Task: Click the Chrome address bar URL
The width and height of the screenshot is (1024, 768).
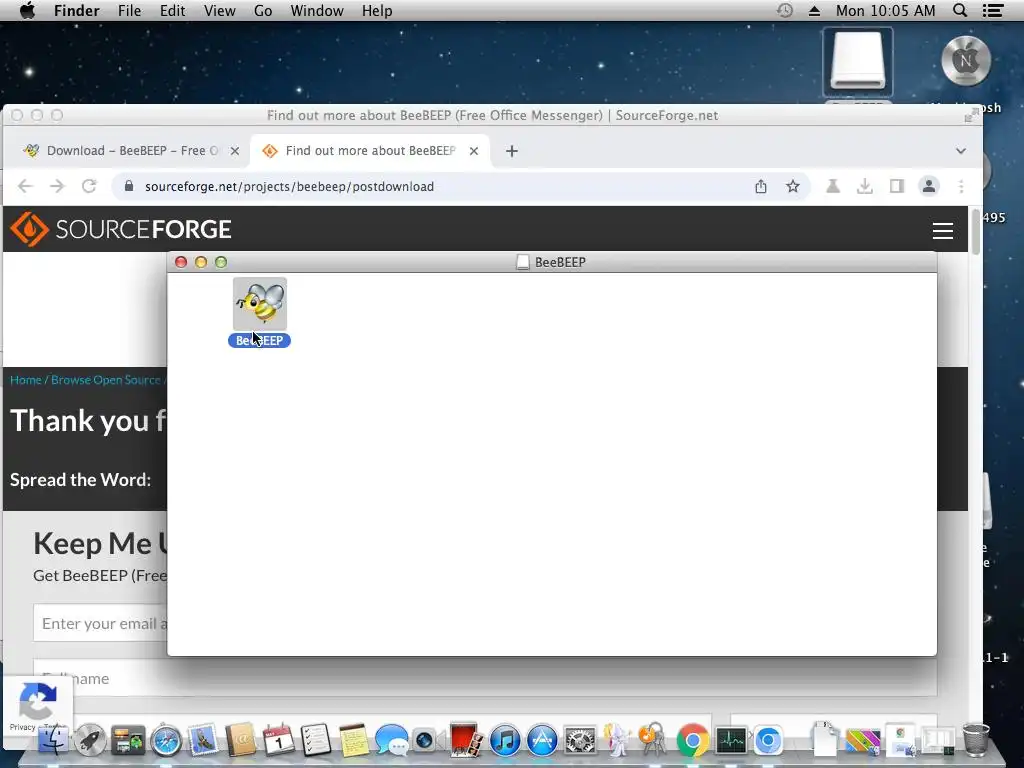Action: (x=289, y=187)
